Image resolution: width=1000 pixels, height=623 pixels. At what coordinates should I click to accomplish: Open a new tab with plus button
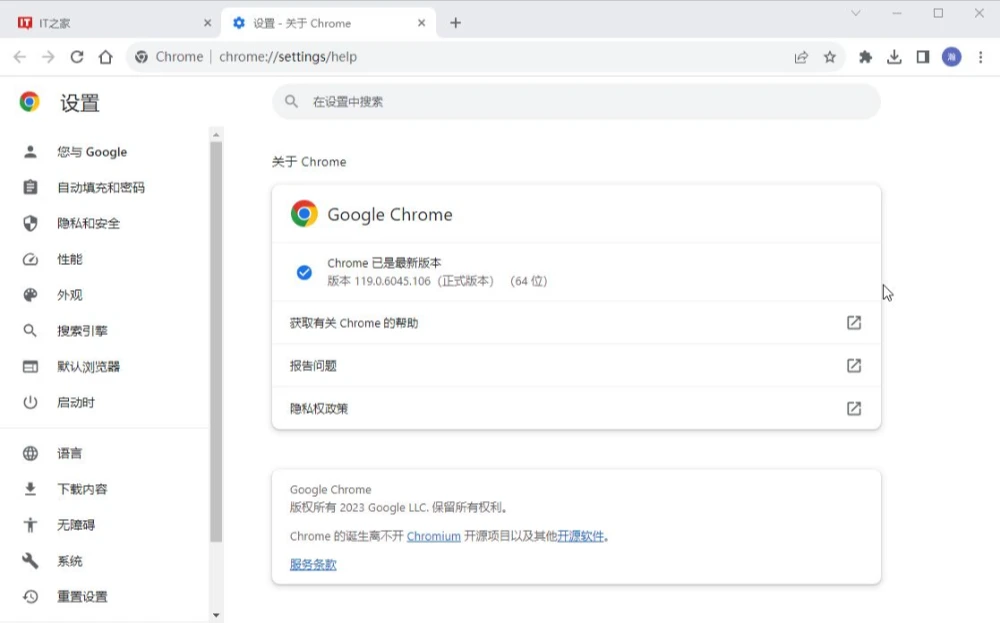coord(456,23)
